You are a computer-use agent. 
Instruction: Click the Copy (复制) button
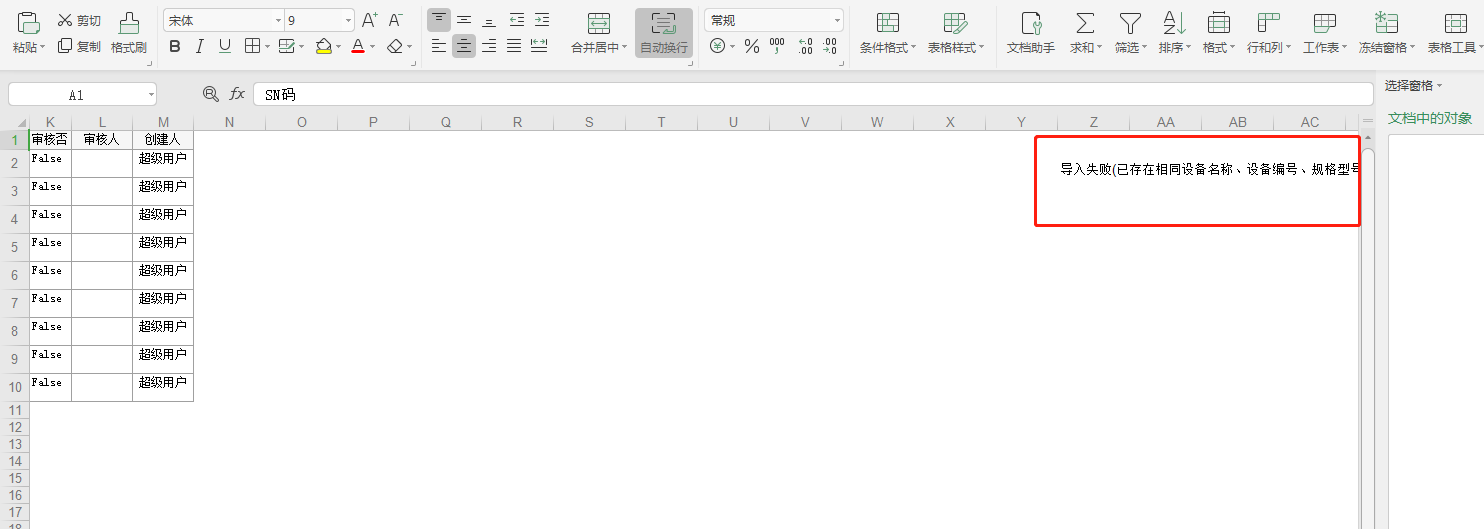point(79,46)
